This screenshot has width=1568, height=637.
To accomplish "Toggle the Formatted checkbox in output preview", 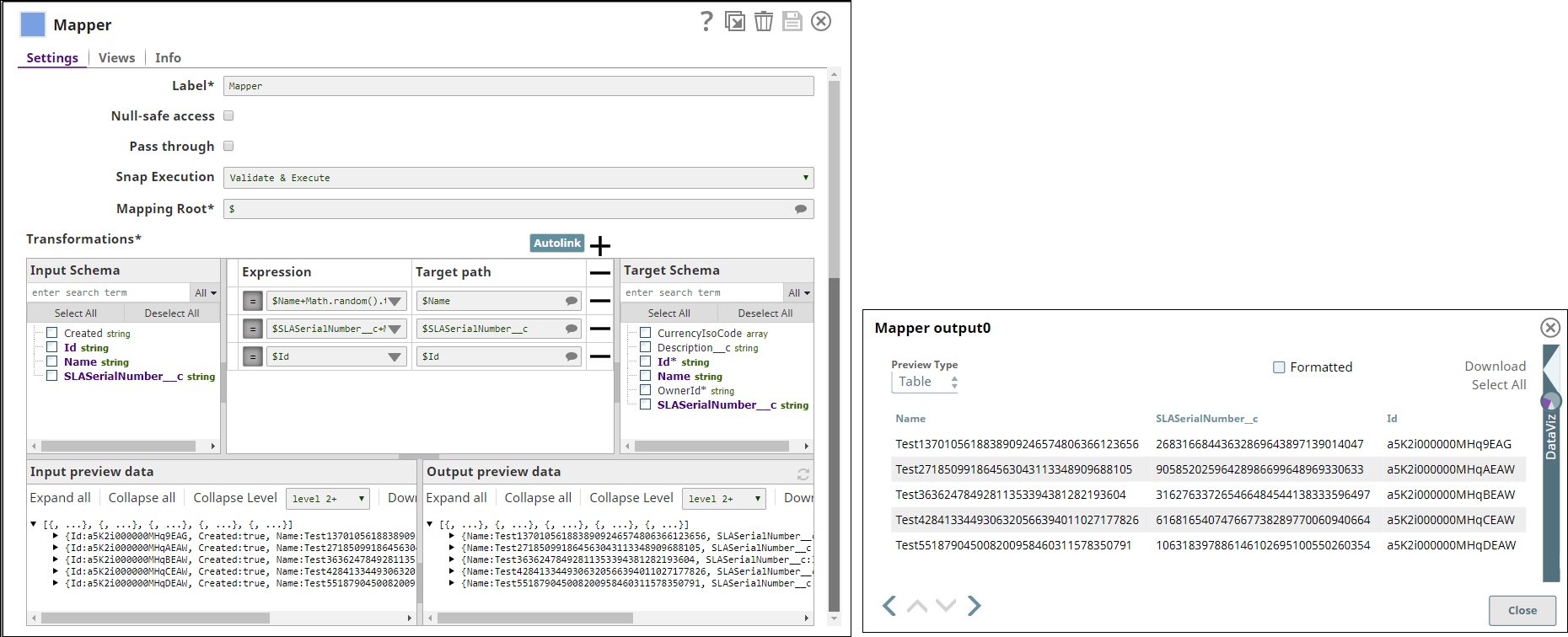I will click(1279, 367).
